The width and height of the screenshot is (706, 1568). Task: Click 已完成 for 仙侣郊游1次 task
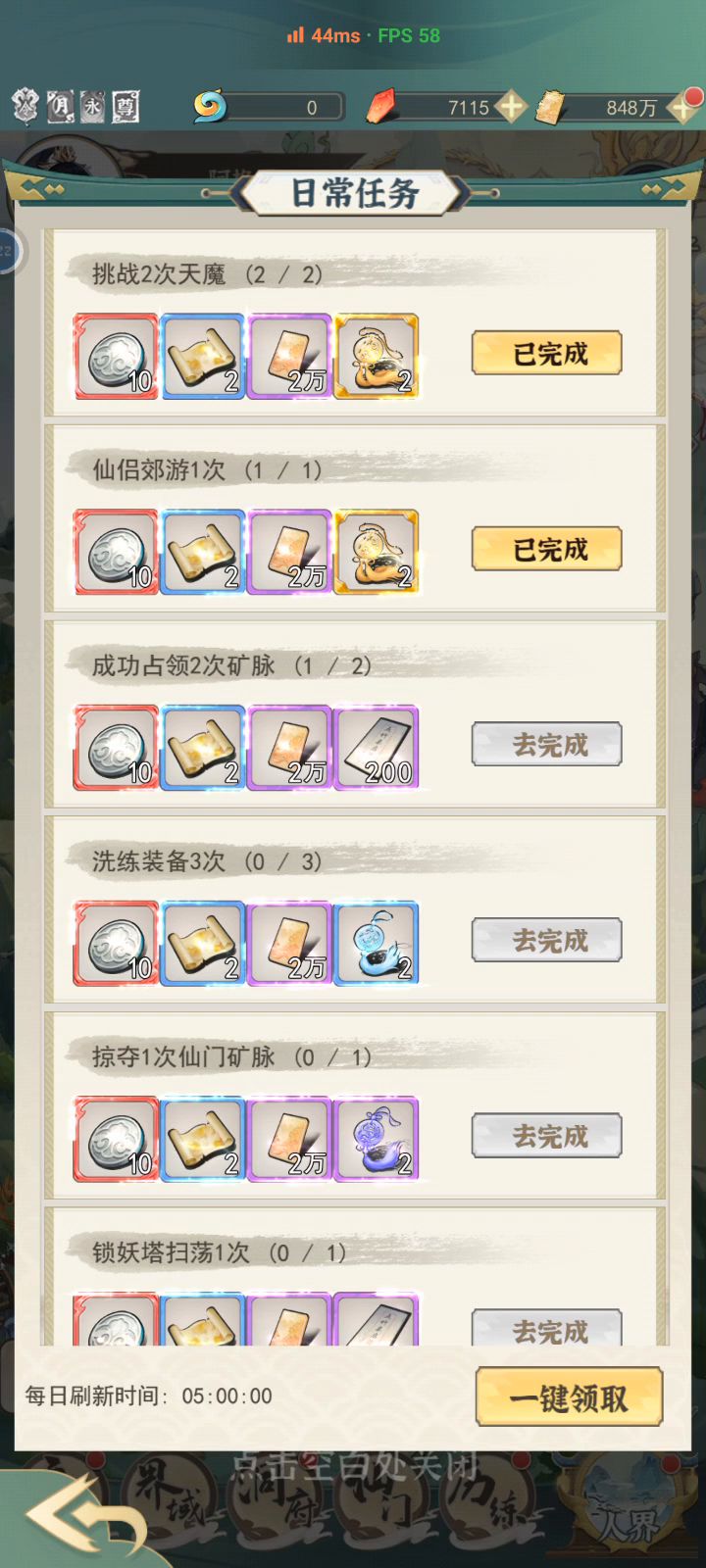547,549
